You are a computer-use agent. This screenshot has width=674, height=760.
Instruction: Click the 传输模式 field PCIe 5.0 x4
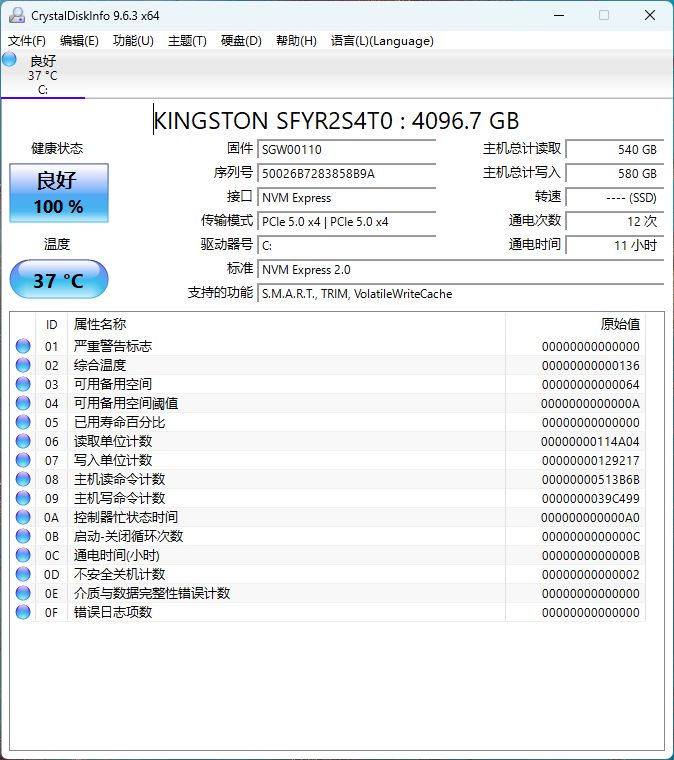[x=346, y=222]
